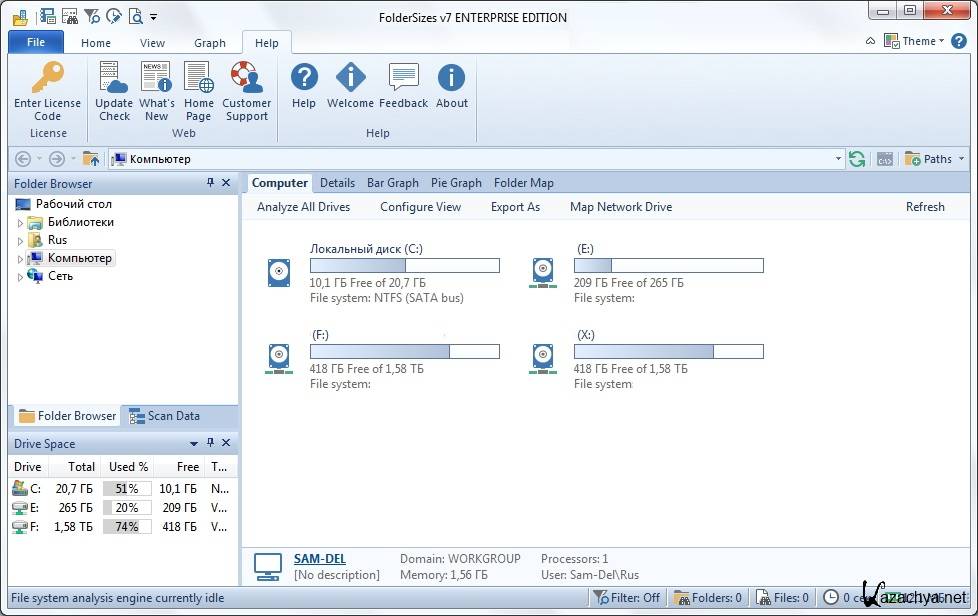Image resolution: width=978 pixels, height=616 pixels.
Task: Click the Enter License Code key icon
Action: pyautogui.click(x=47, y=78)
